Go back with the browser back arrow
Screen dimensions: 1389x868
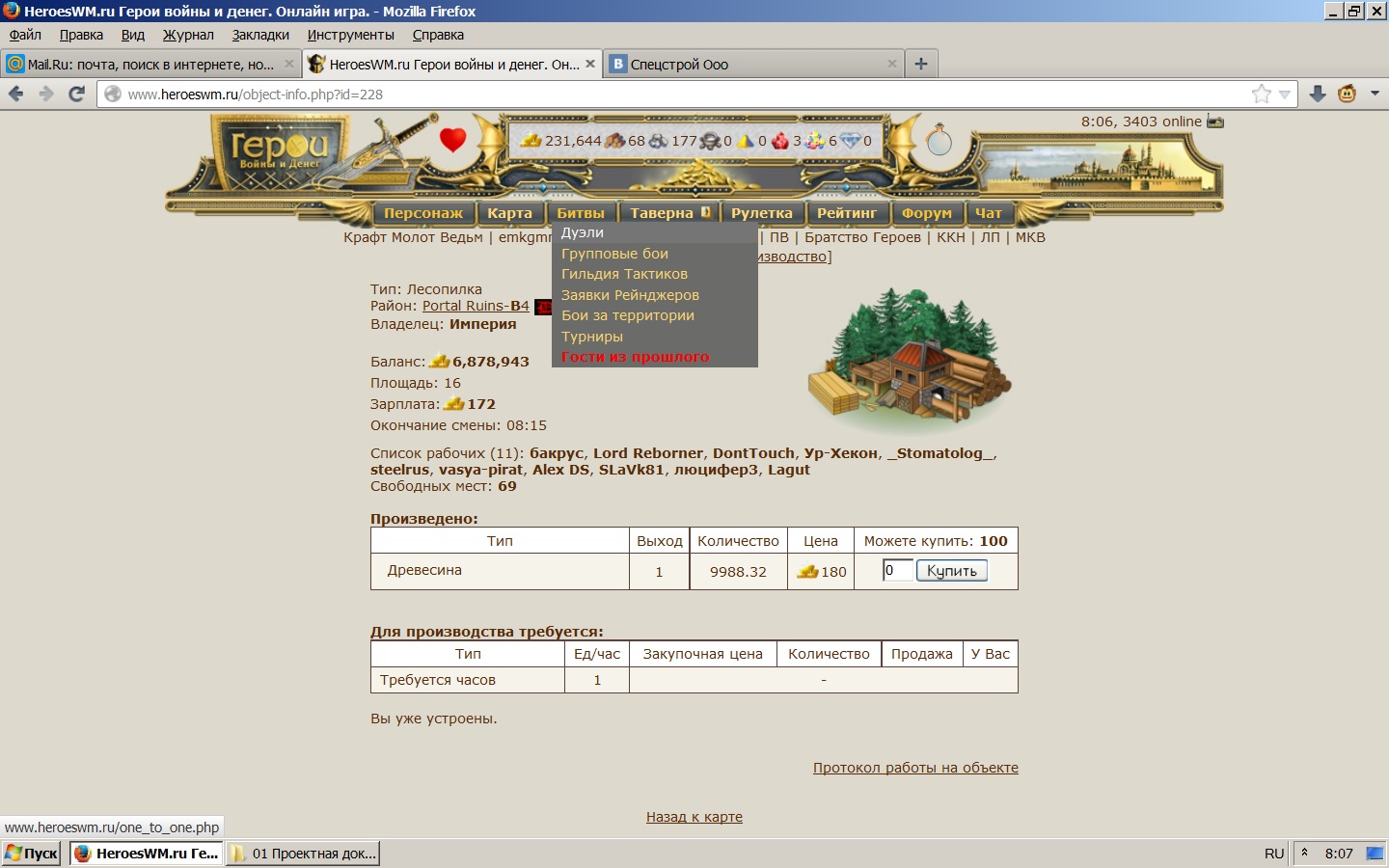click(16, 94)
